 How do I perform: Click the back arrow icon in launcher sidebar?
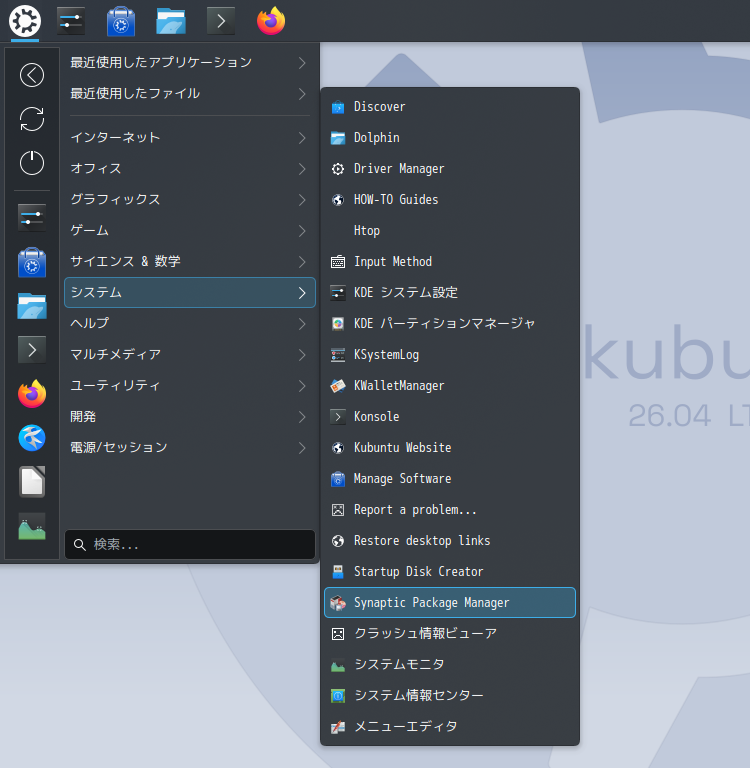tap(32, 75)
